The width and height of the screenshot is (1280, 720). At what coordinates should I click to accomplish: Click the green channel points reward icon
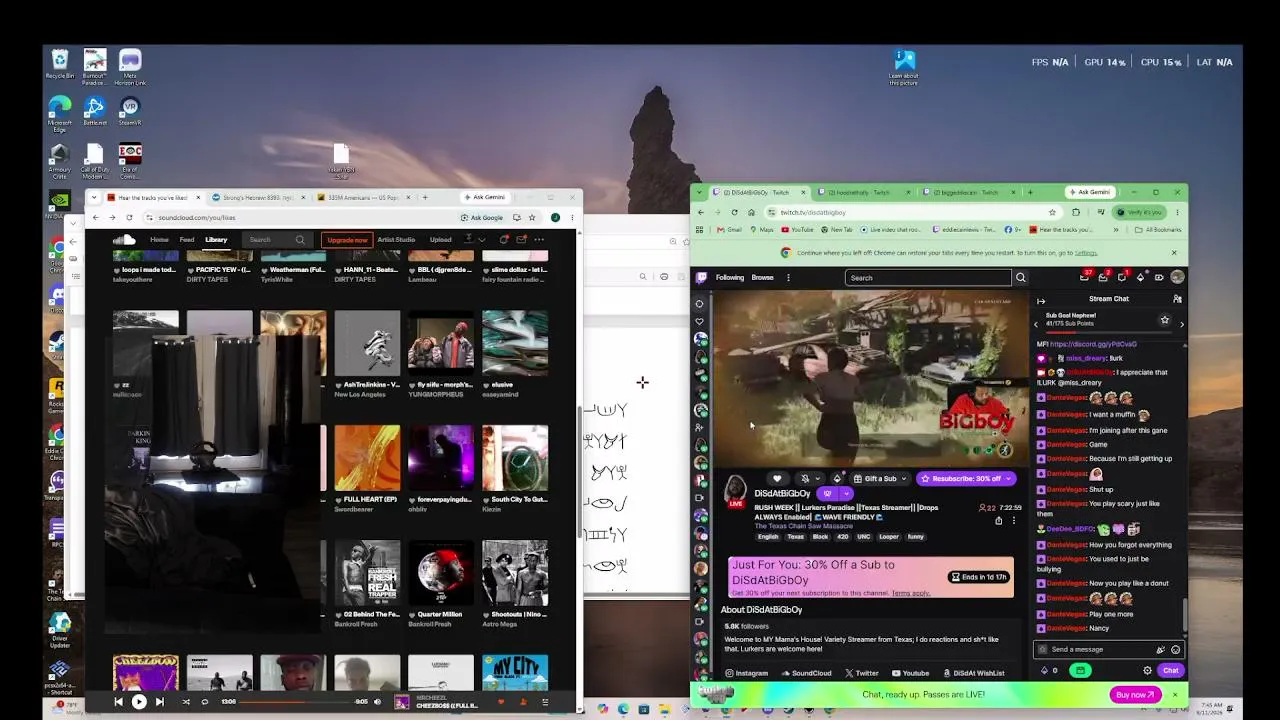[x=1079, y=671]
